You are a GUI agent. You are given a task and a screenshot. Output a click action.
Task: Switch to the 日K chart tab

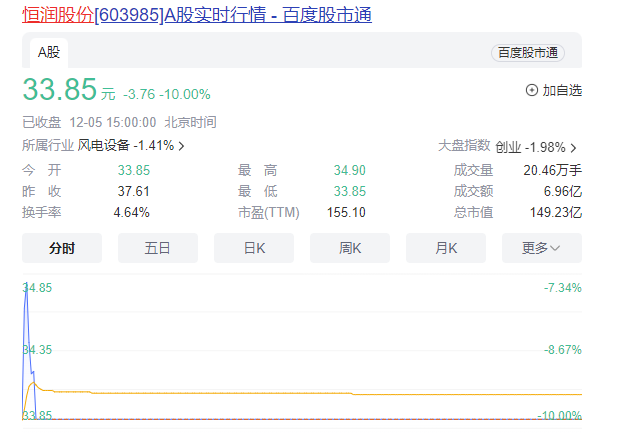[x=254, y=248]
